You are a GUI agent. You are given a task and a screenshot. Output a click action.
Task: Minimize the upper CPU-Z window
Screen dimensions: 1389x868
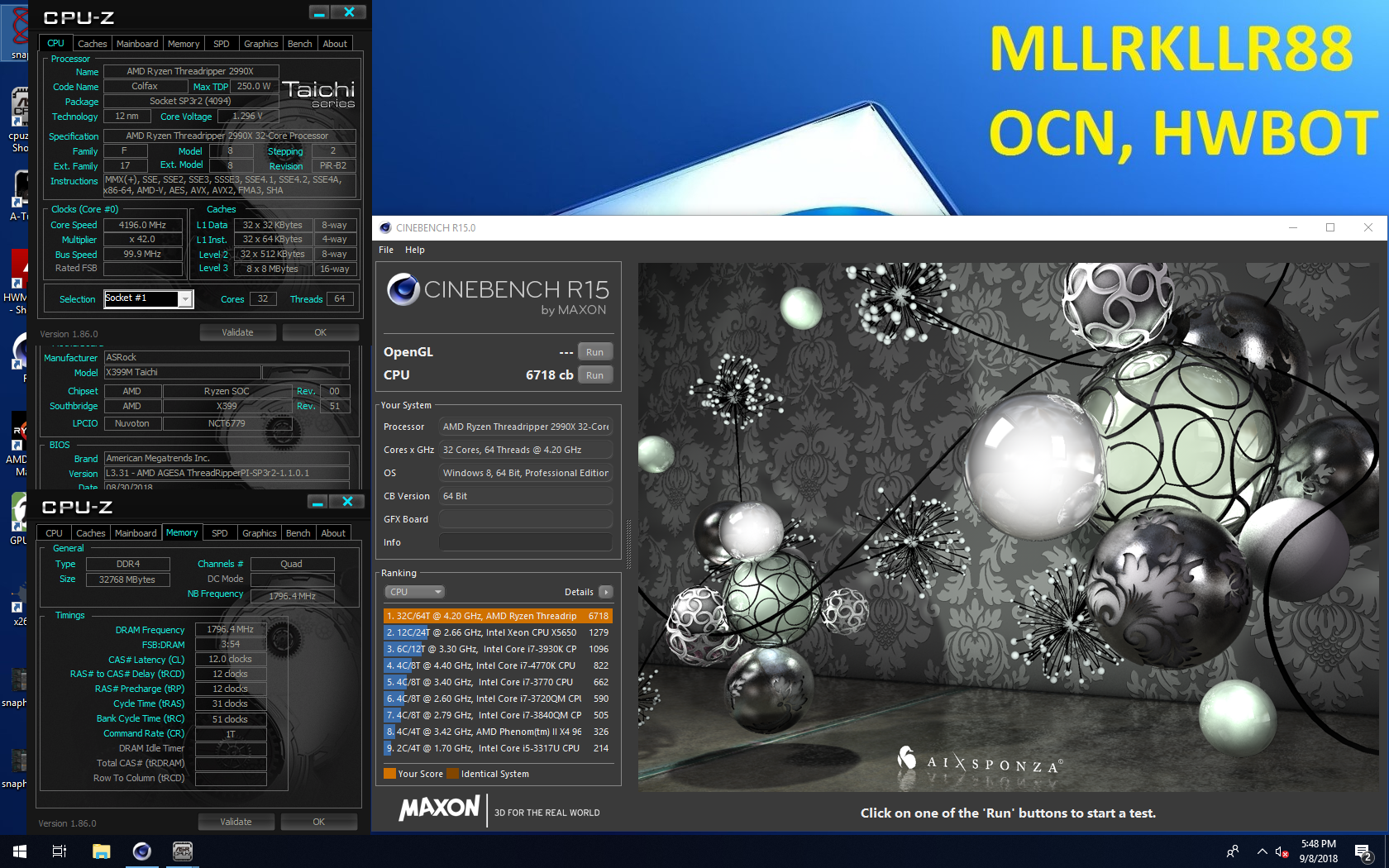point(319,12)
